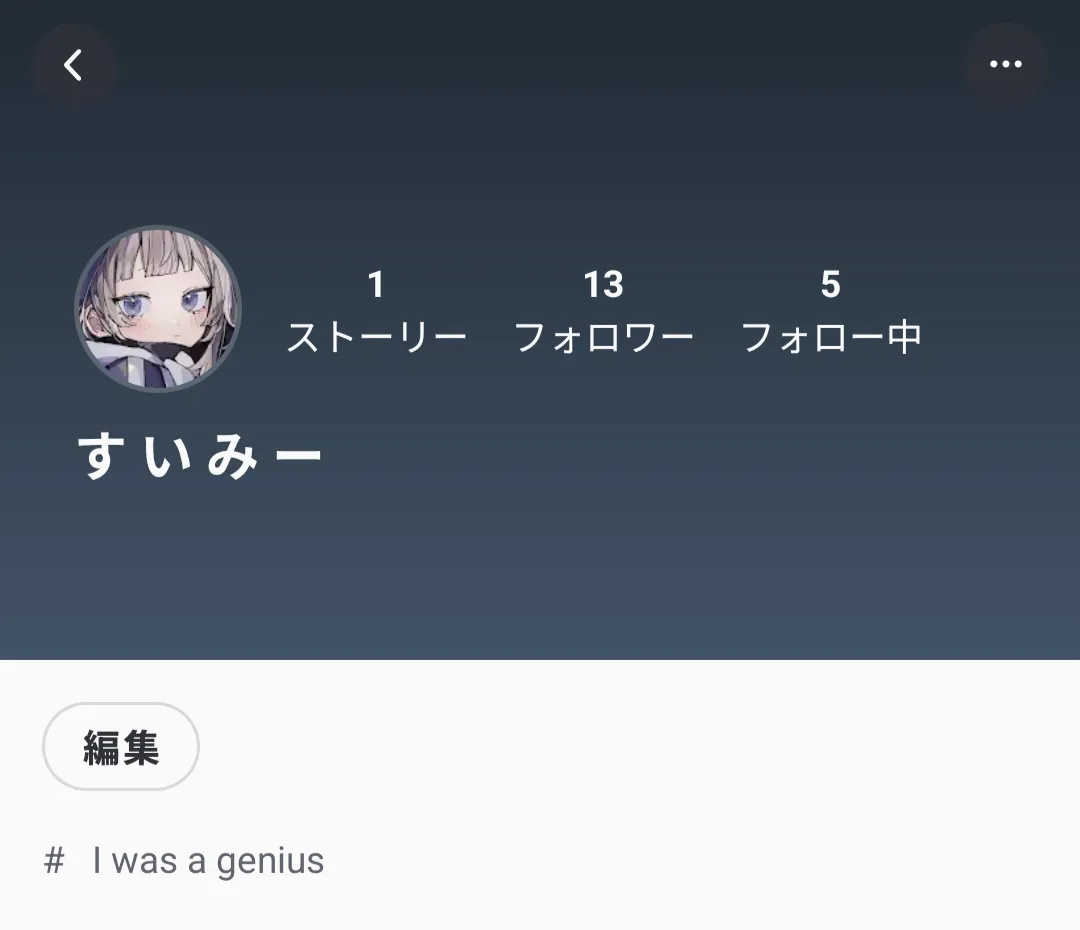Click the empty header area above follower stats
Screen dimensions: 1080x930
point(603,193)
